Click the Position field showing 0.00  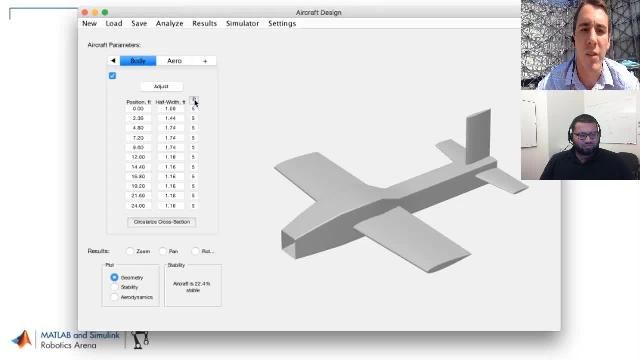[138, 109]
